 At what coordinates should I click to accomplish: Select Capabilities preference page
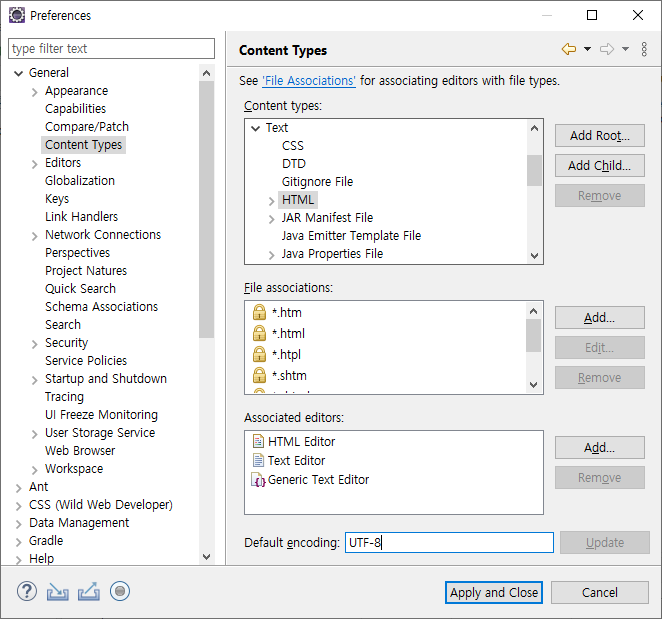[76, 109]
